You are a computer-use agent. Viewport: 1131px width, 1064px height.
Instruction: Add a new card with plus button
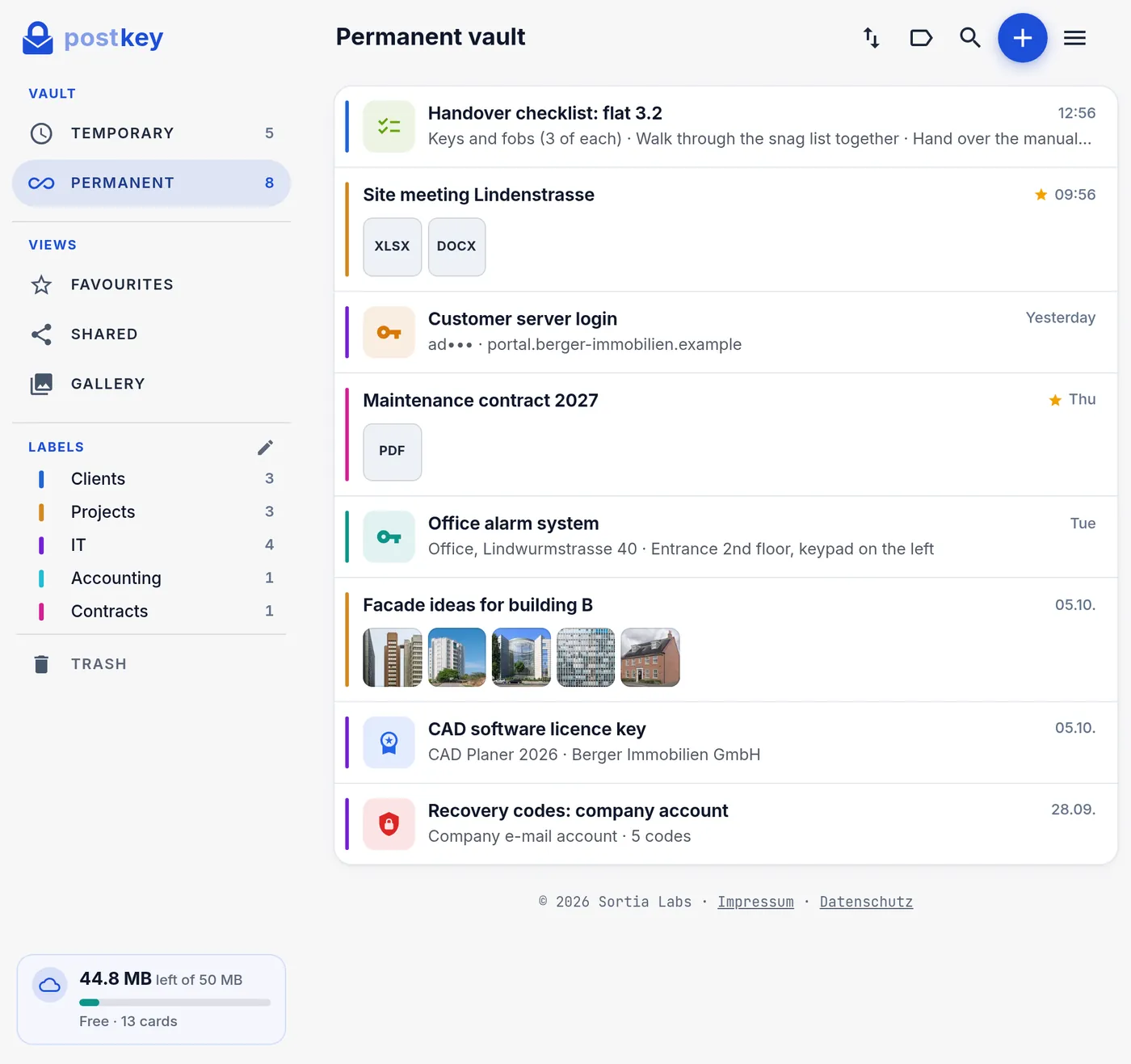point(1023,38)
